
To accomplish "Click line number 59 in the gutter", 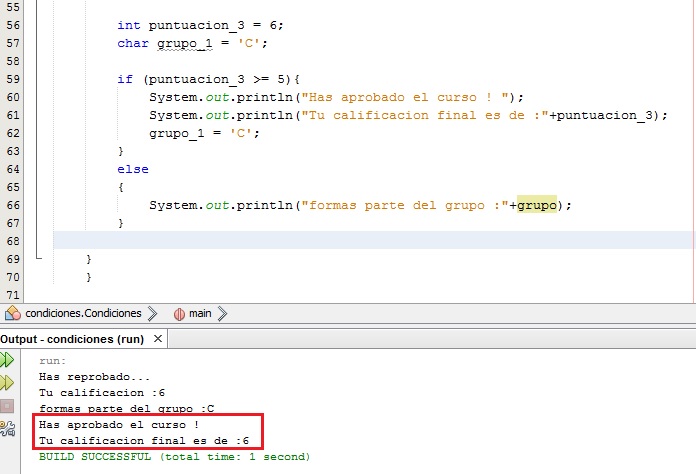I will 13,78.
